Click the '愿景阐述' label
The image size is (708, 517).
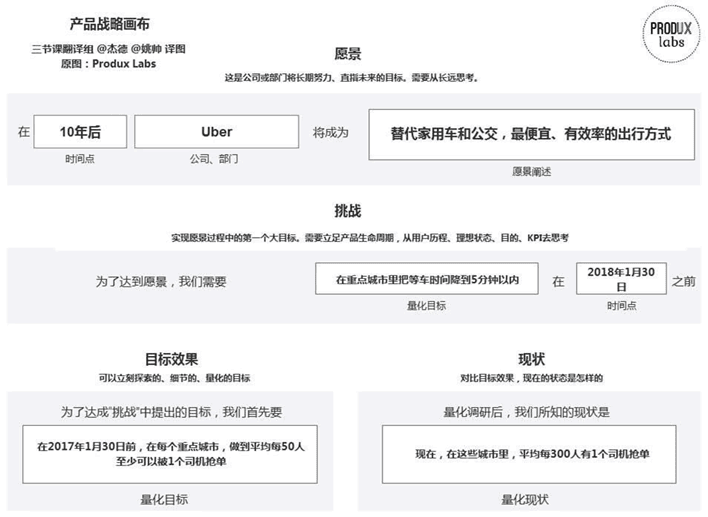pos(531,172)
